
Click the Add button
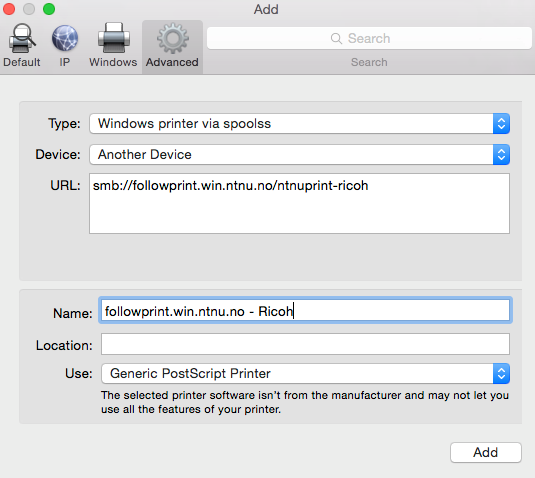(x=486, y=452)
